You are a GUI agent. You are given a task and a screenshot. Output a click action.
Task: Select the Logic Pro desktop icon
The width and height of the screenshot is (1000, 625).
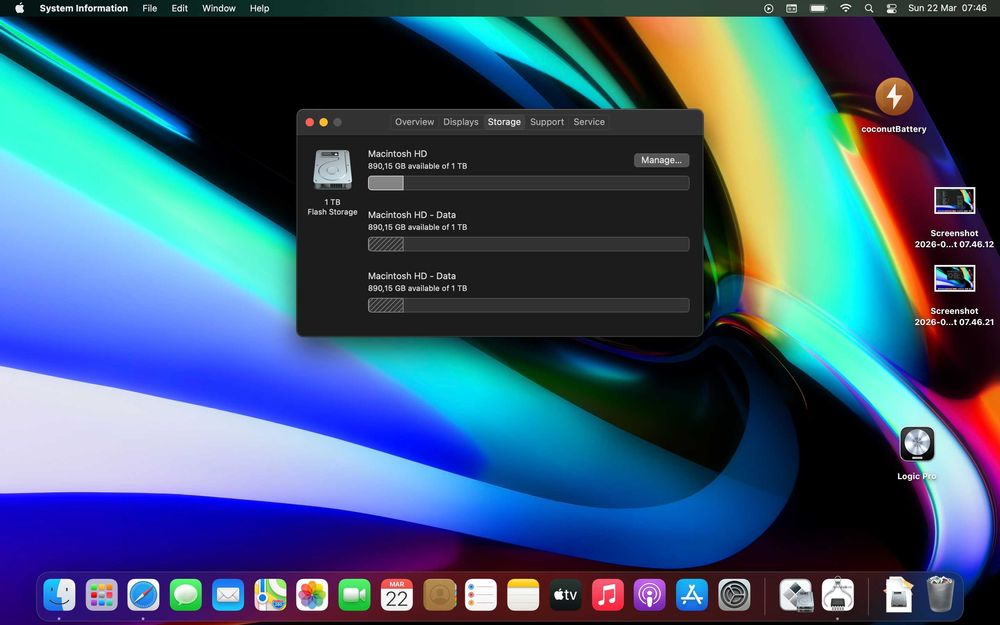[x=917, y=444]
